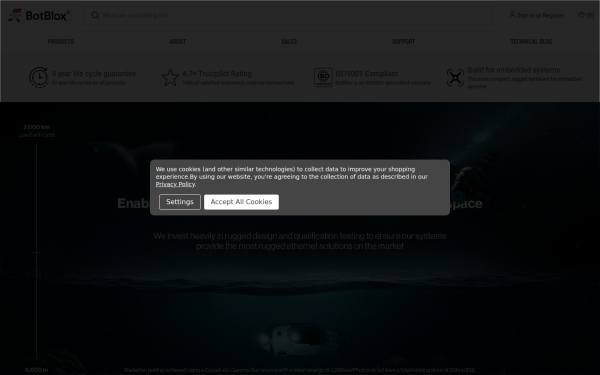The image size is (600, 375).
Task: Open the shopping cart icon
Action: pyautogui.click(x=581, y=15)
